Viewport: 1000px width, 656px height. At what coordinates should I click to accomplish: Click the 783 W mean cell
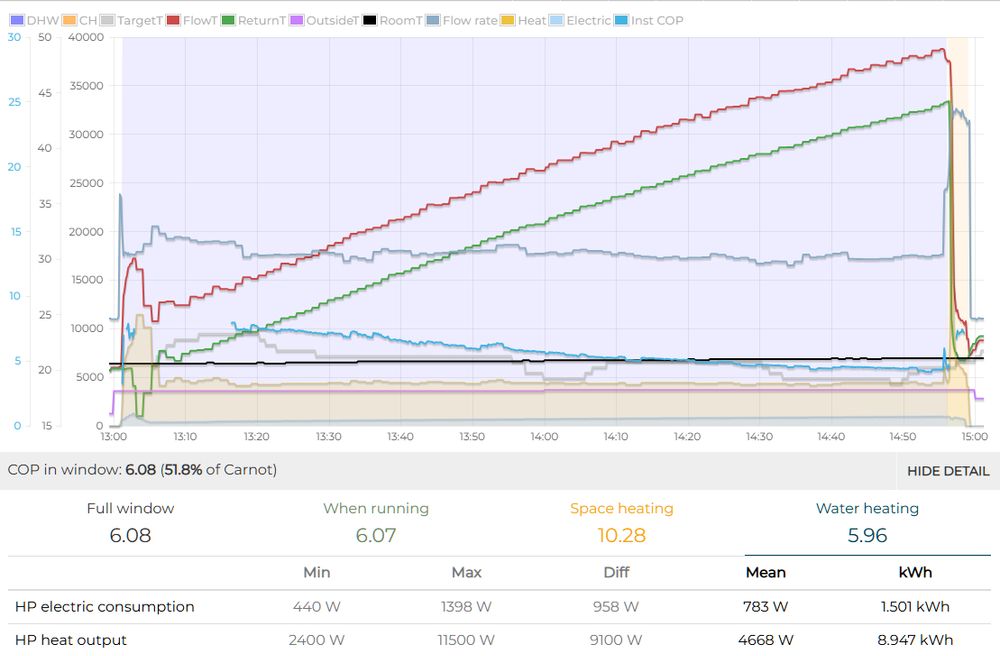coord(765,606)
